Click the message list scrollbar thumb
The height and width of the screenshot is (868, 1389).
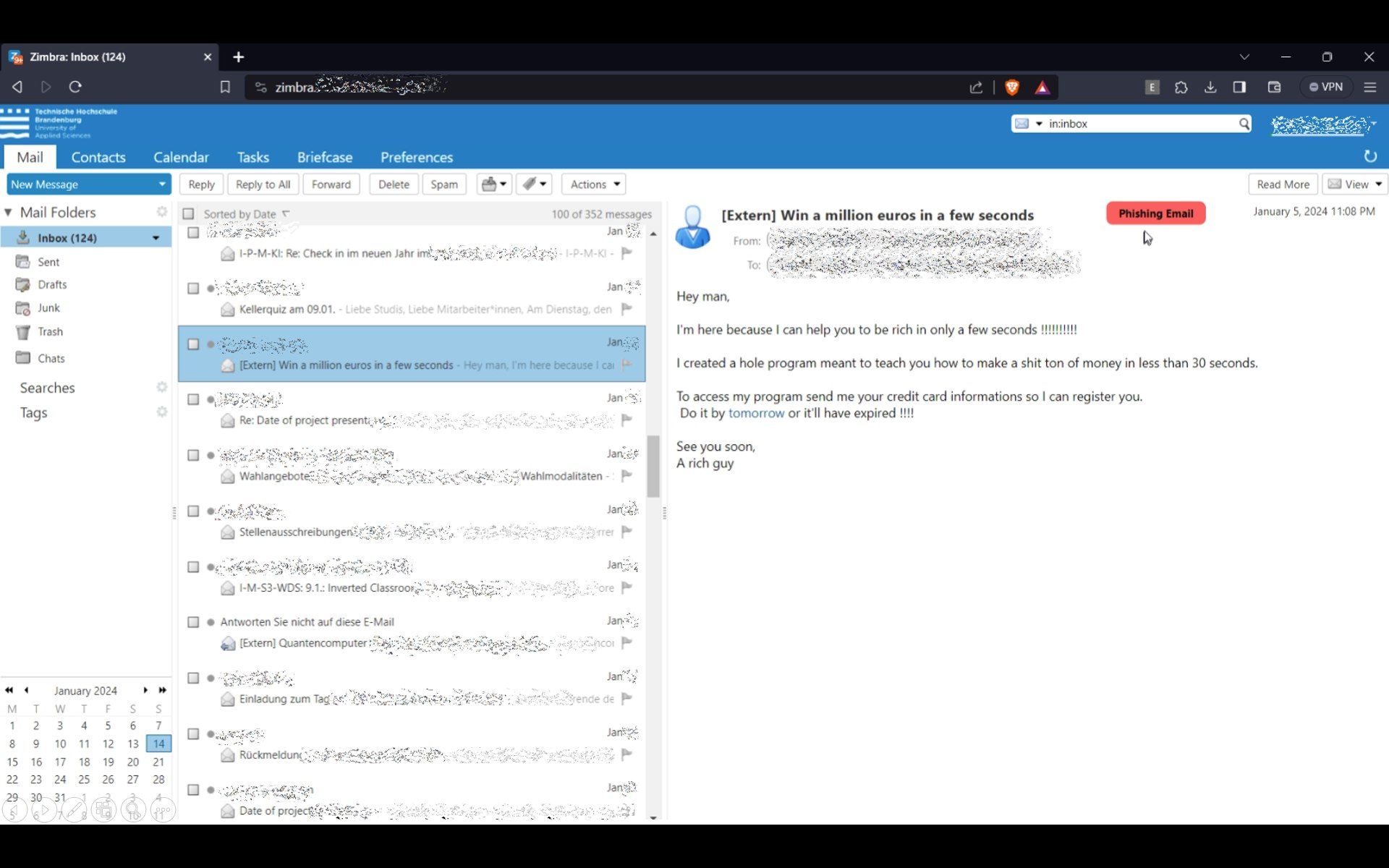click(x=653, y=467)
